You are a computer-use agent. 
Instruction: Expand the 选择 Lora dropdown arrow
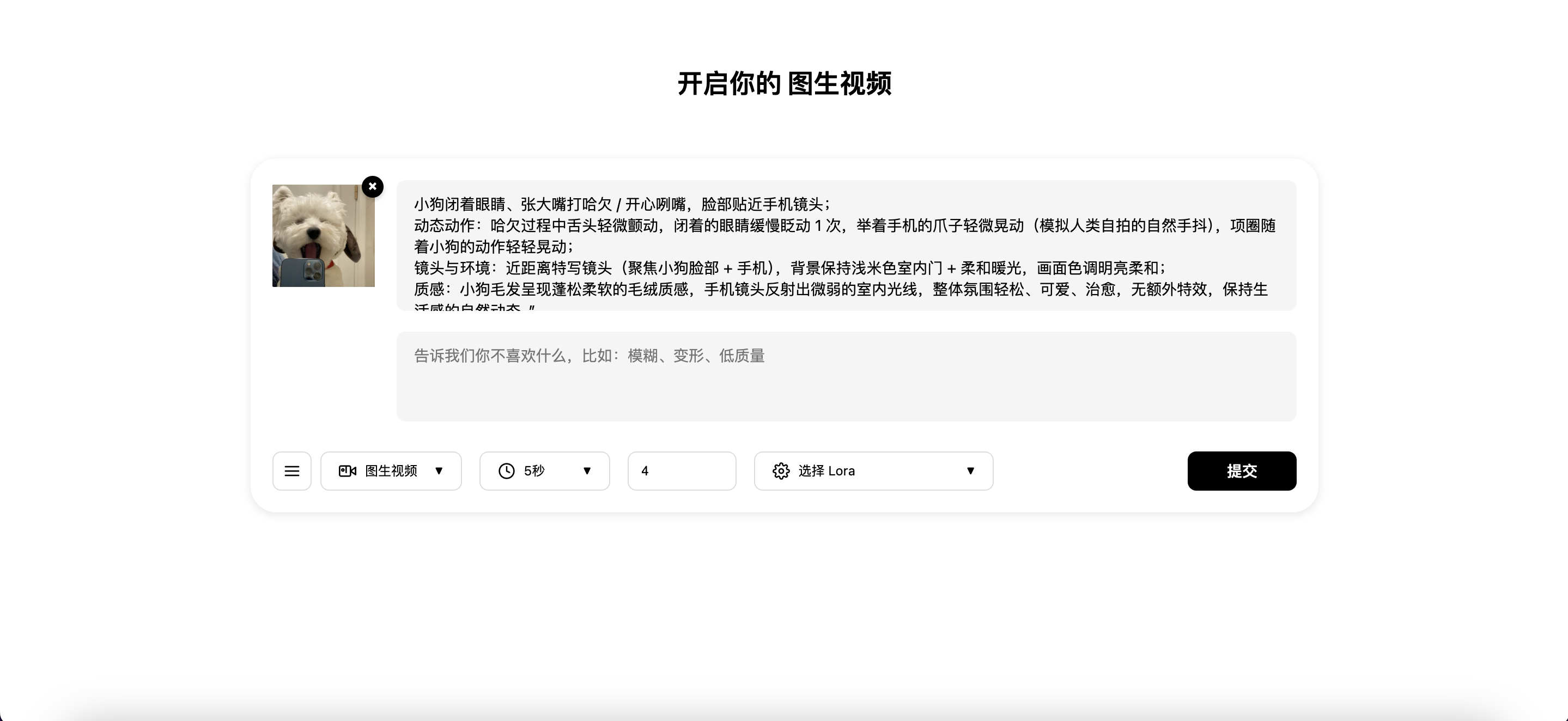(971, 471)
